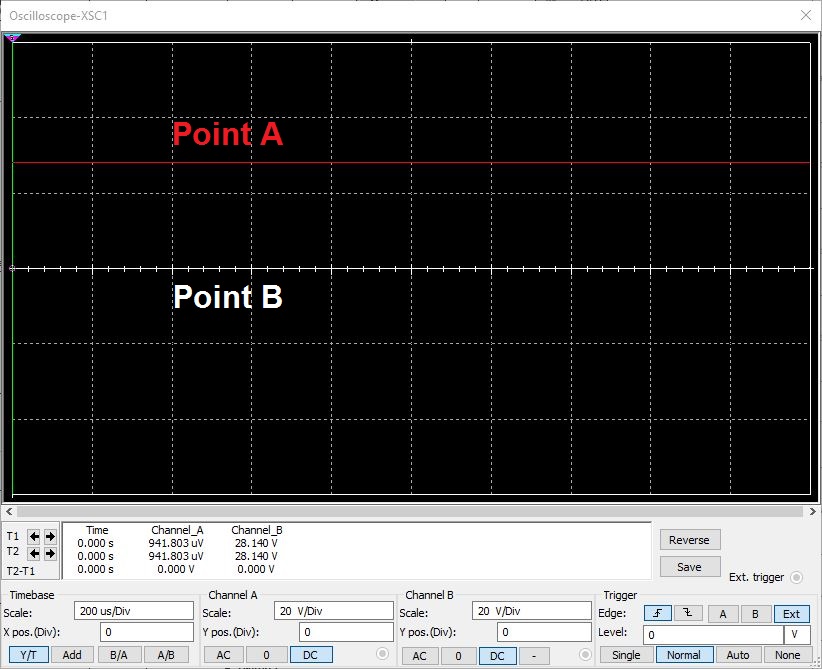Screen dimensions: 822x669
Task: Click the cursor marker atop display
Action: coord(12,38)
